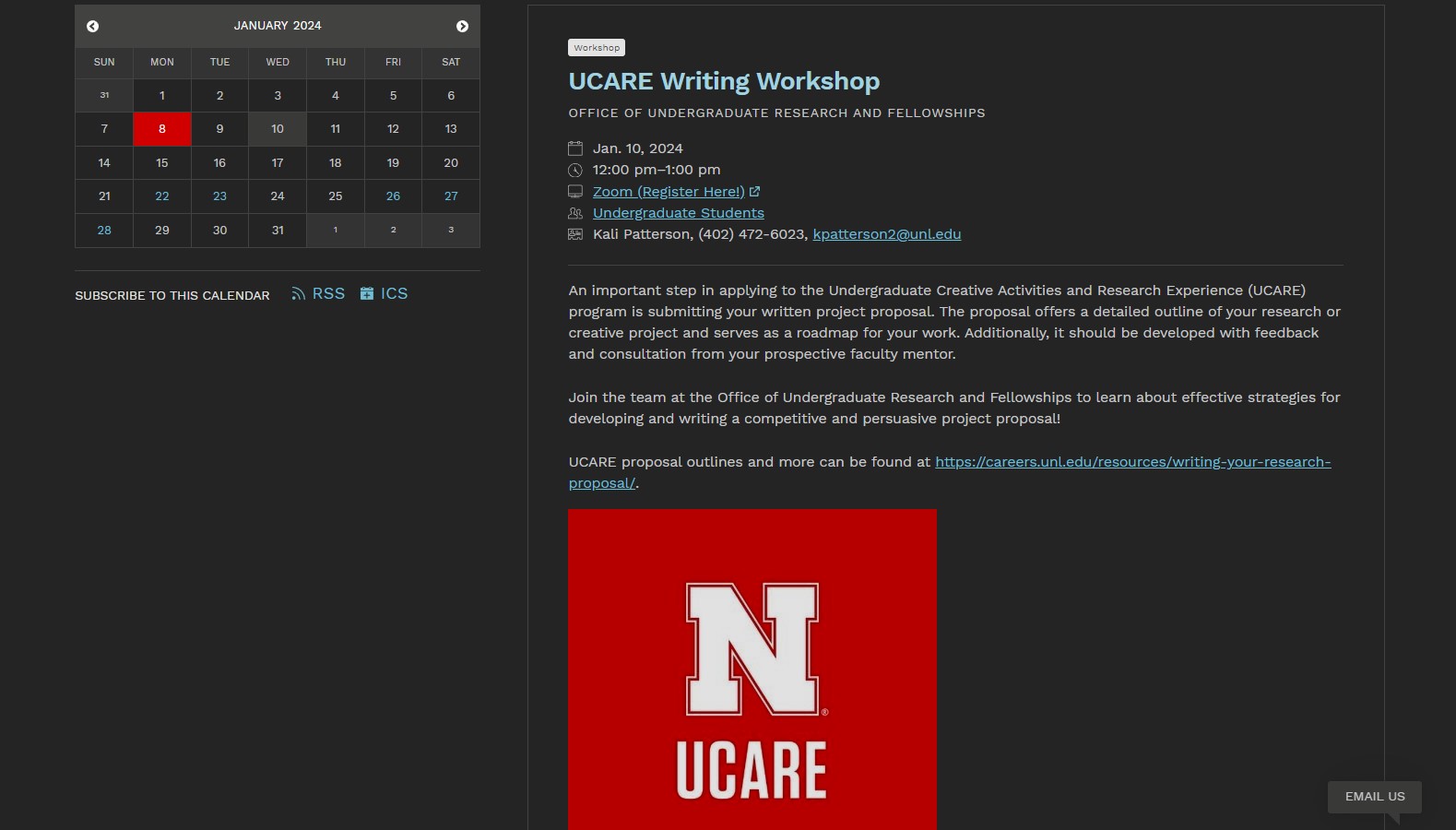Open events for January 22
Image resolution: width=1456 pixels, height=830 pixels.
click(x=162, y=196)
